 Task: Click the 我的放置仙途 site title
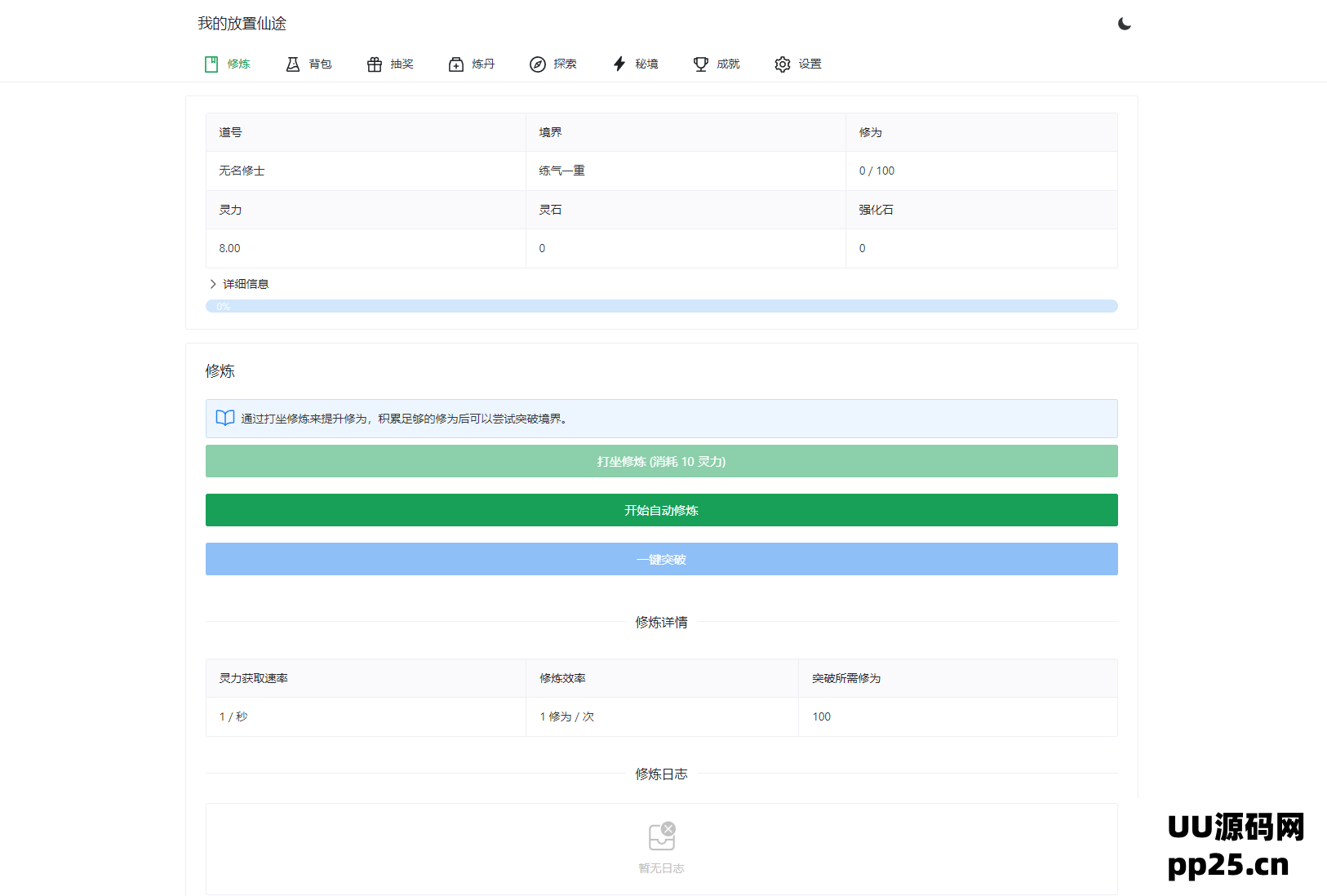pyautogui.click(x=242, y=24)
